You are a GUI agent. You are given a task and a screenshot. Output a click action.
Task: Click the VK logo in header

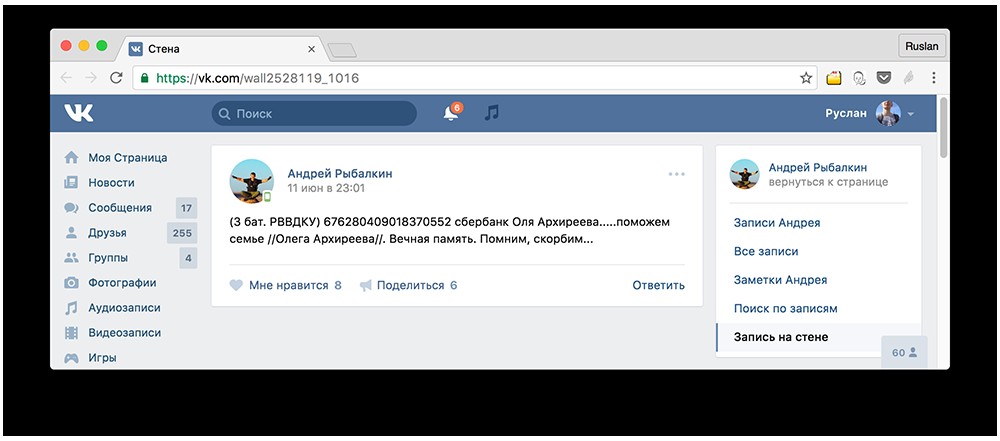pos(78,114)
